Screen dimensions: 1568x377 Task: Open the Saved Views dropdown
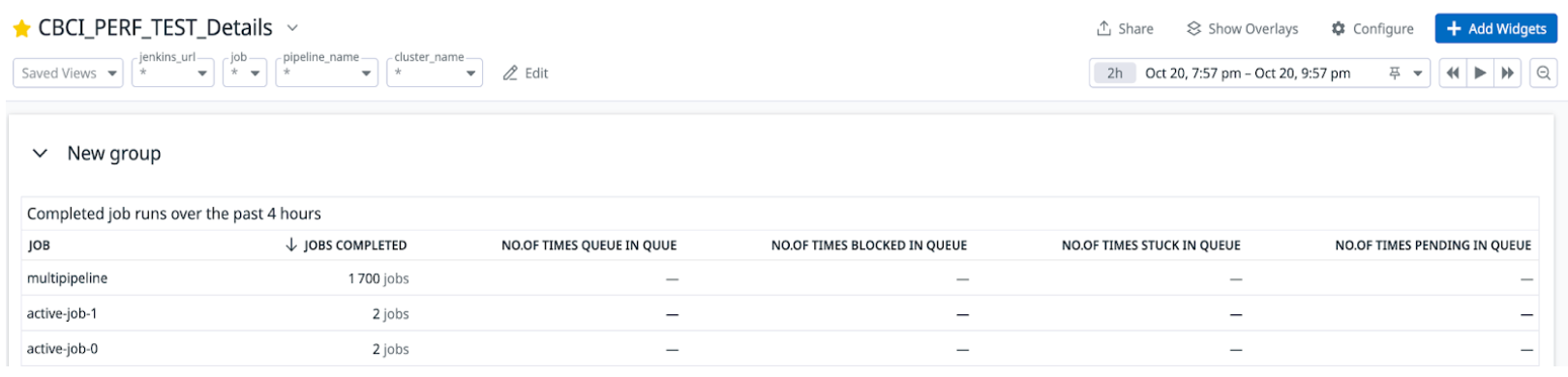(x=68, y=73)
